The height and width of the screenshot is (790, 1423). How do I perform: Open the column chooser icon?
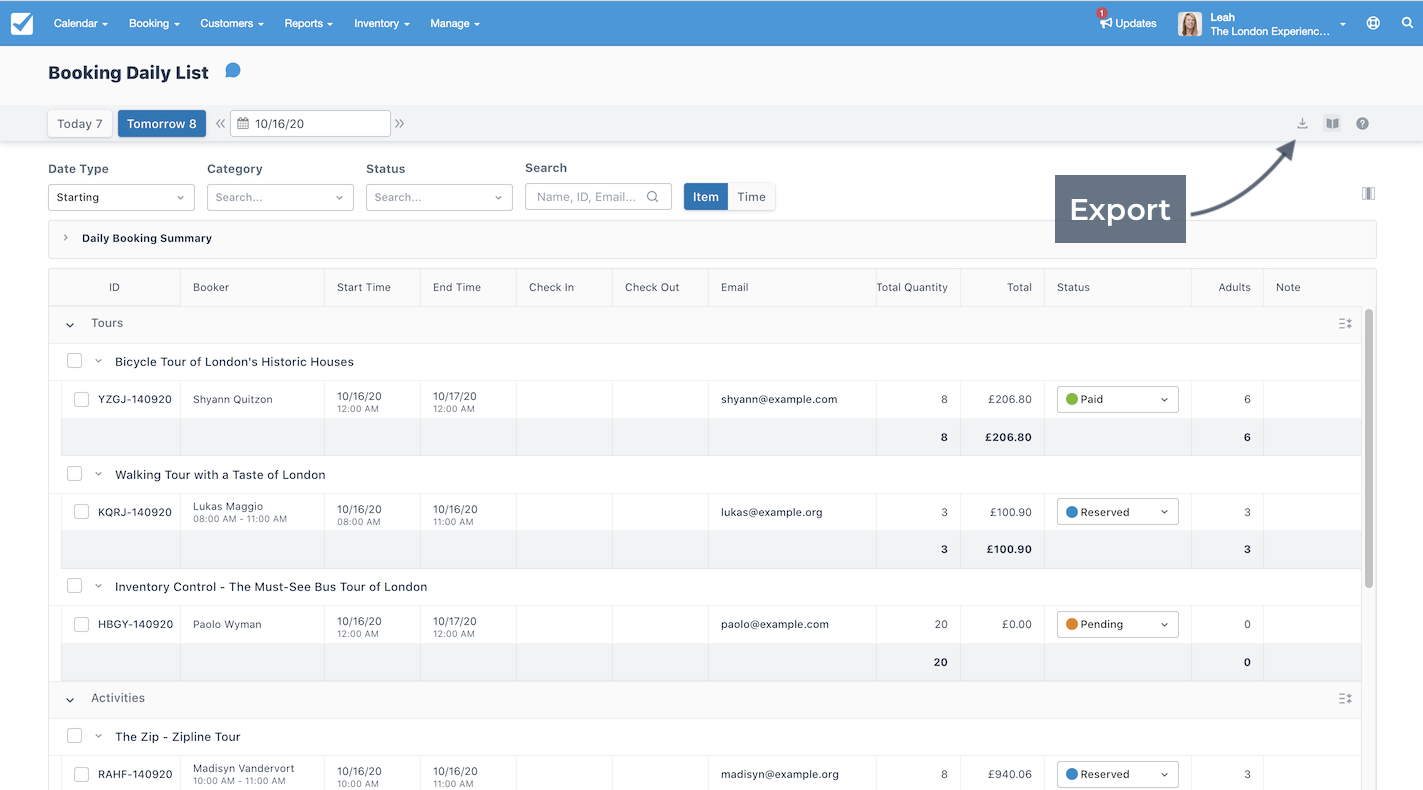pos(1368,193)
